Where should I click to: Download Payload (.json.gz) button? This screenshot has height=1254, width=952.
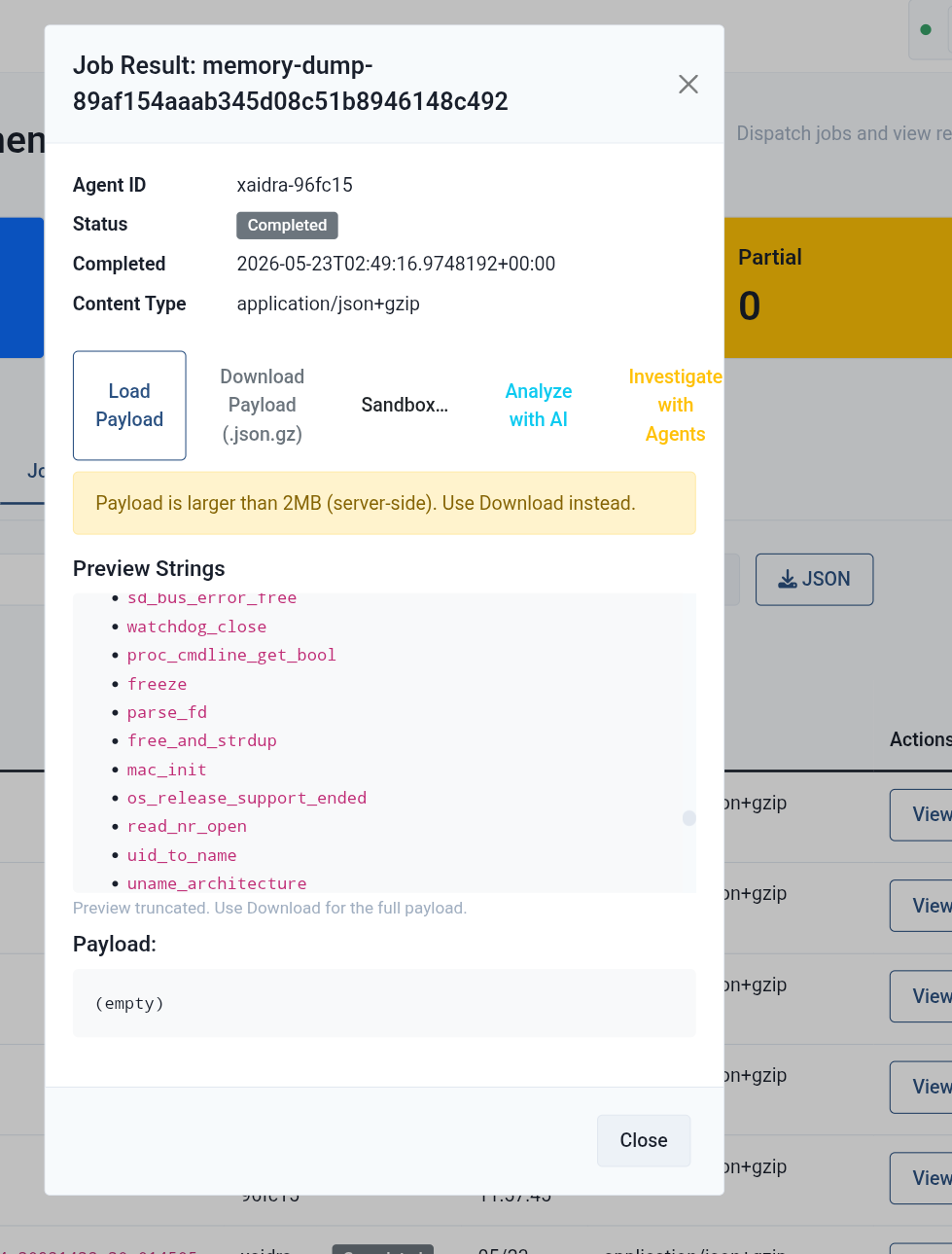click(x=262, y=406)
